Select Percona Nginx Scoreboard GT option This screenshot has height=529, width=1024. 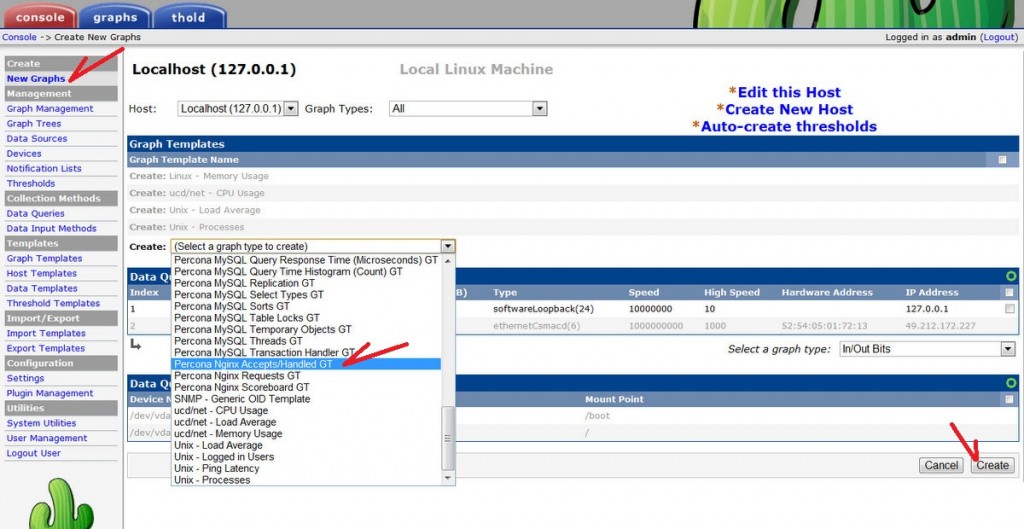click(241, 387)
